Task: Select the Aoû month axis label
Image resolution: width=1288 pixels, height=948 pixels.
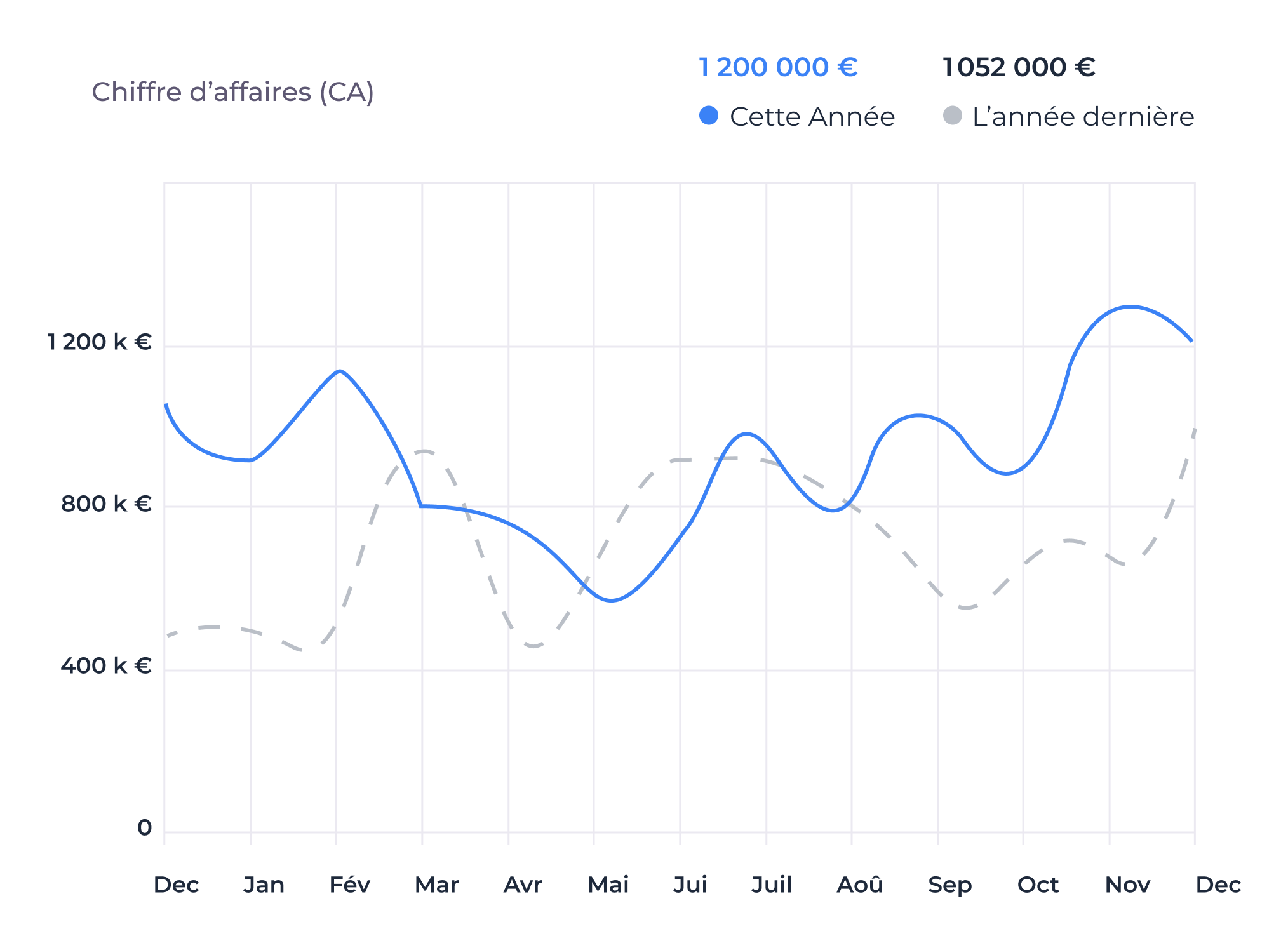Action: (x=860, y=885)
